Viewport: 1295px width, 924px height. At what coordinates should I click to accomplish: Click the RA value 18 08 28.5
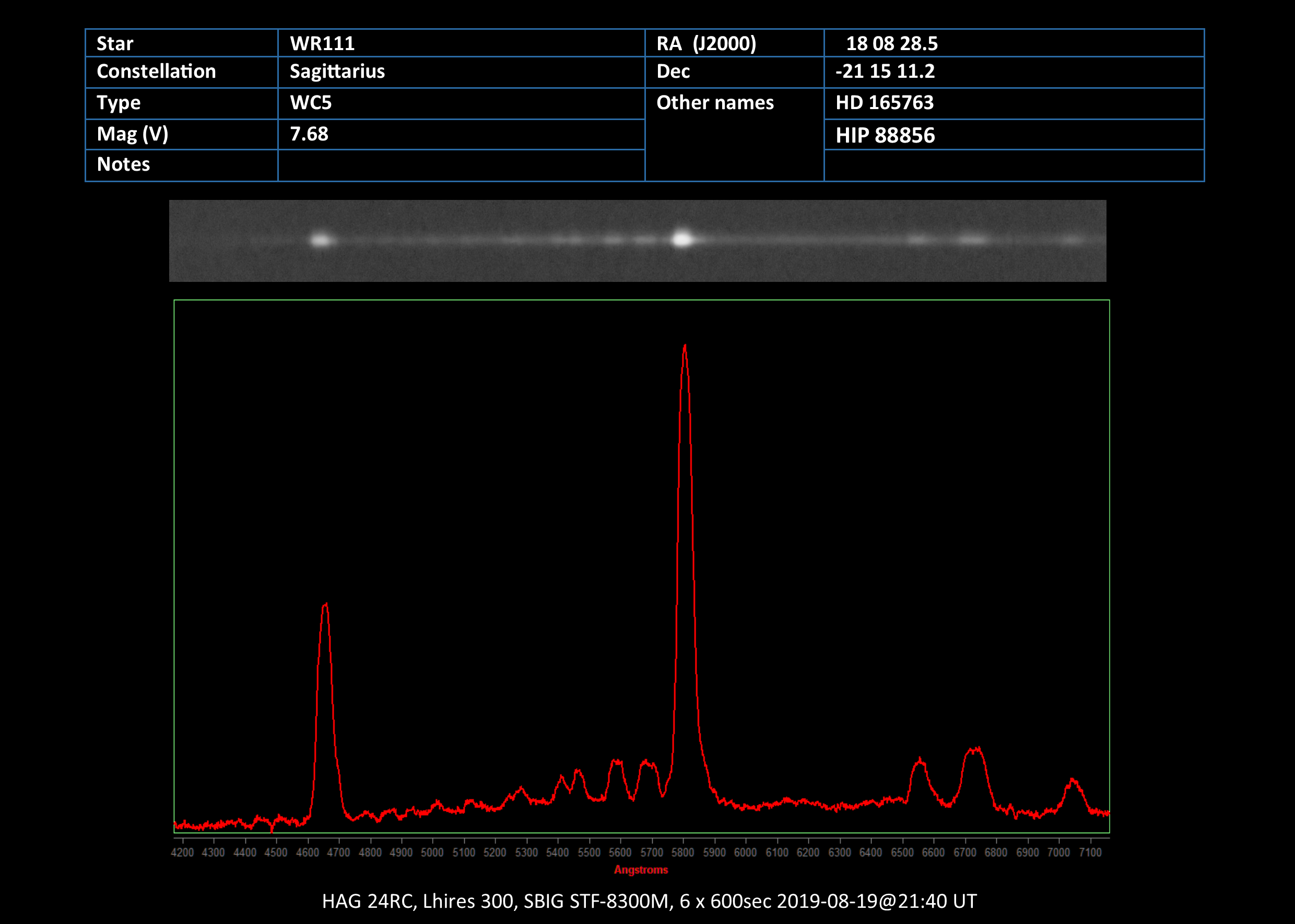pos(891,43)
